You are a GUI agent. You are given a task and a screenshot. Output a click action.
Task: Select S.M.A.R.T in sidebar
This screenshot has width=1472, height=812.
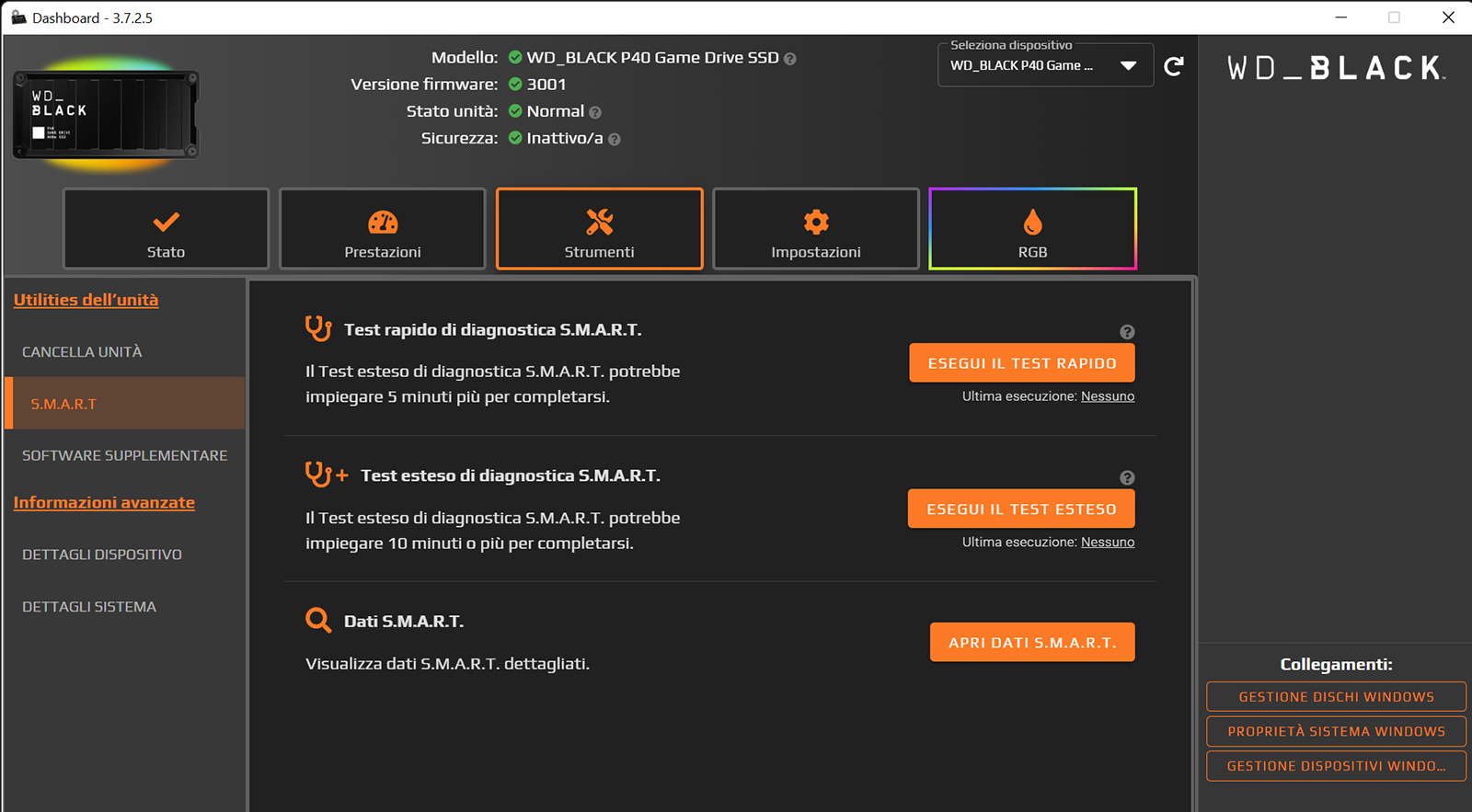pos(125,404)
